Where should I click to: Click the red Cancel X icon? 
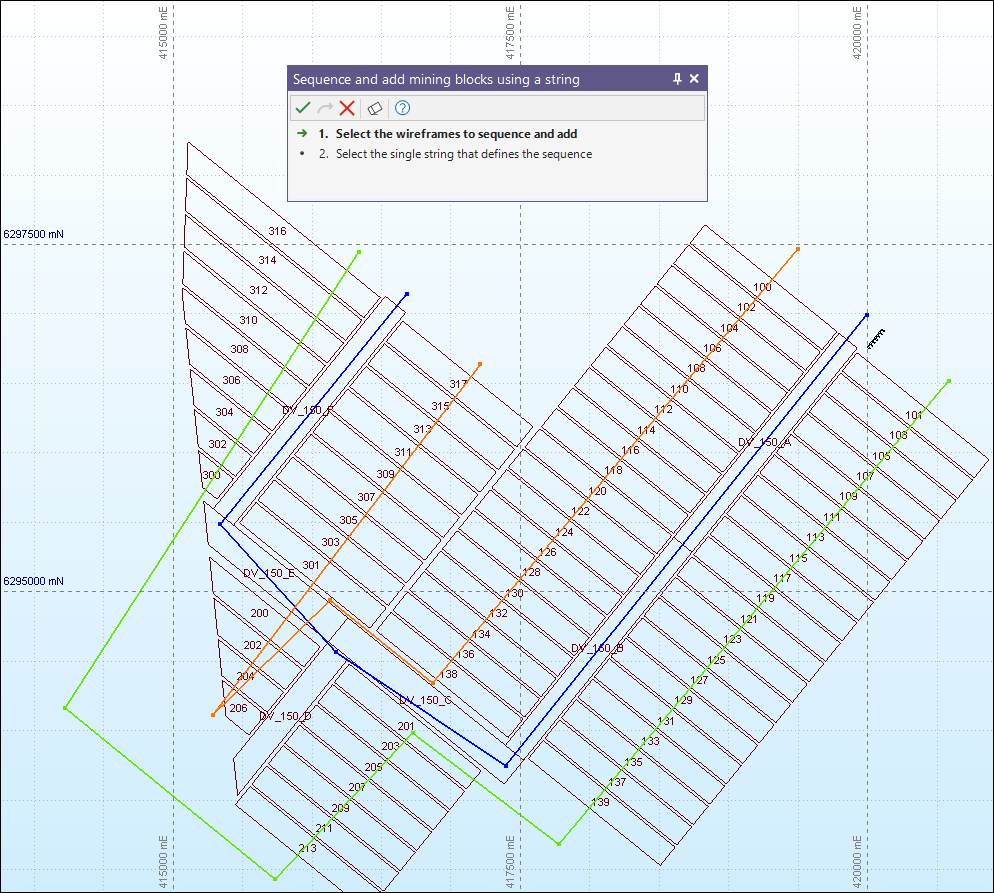point(347,108)
